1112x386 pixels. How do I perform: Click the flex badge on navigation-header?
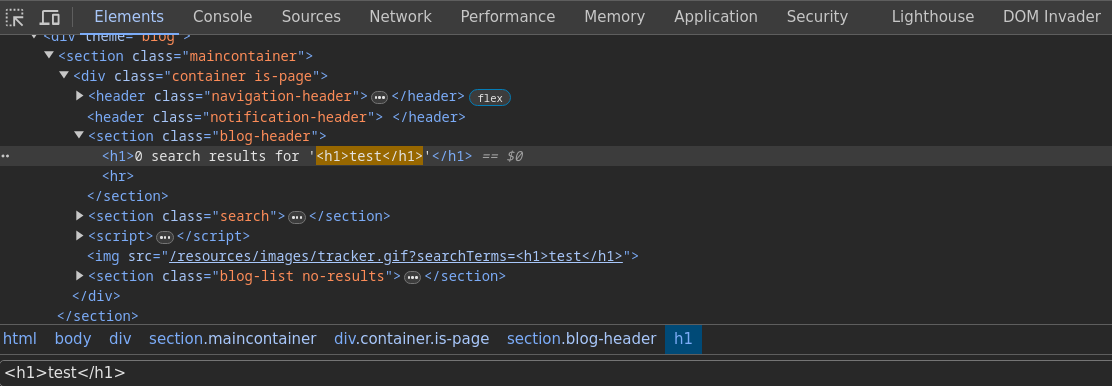490,98
